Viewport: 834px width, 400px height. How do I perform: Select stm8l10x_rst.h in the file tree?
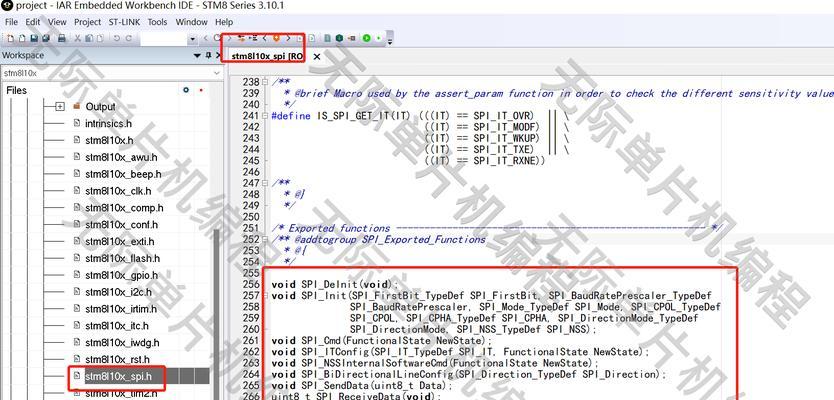(x=118, y=360)
